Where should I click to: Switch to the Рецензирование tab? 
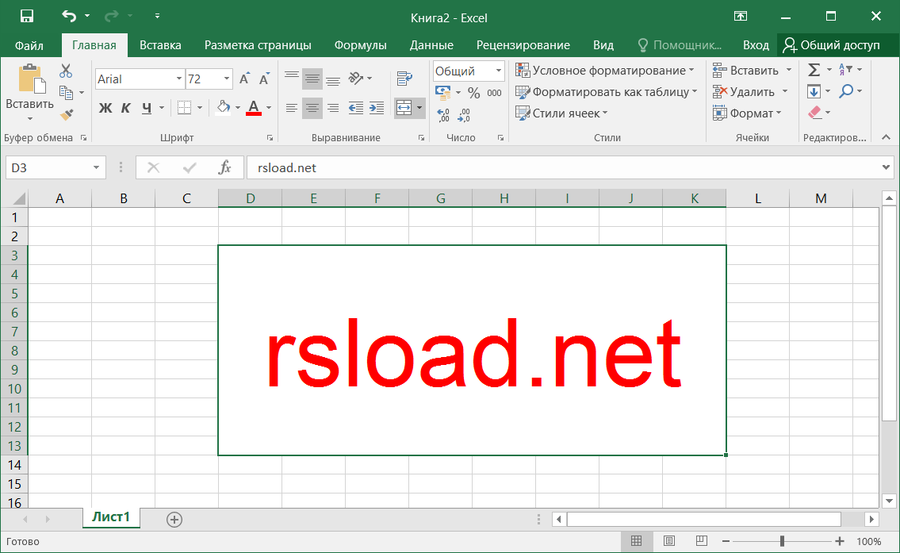point(523,45)
